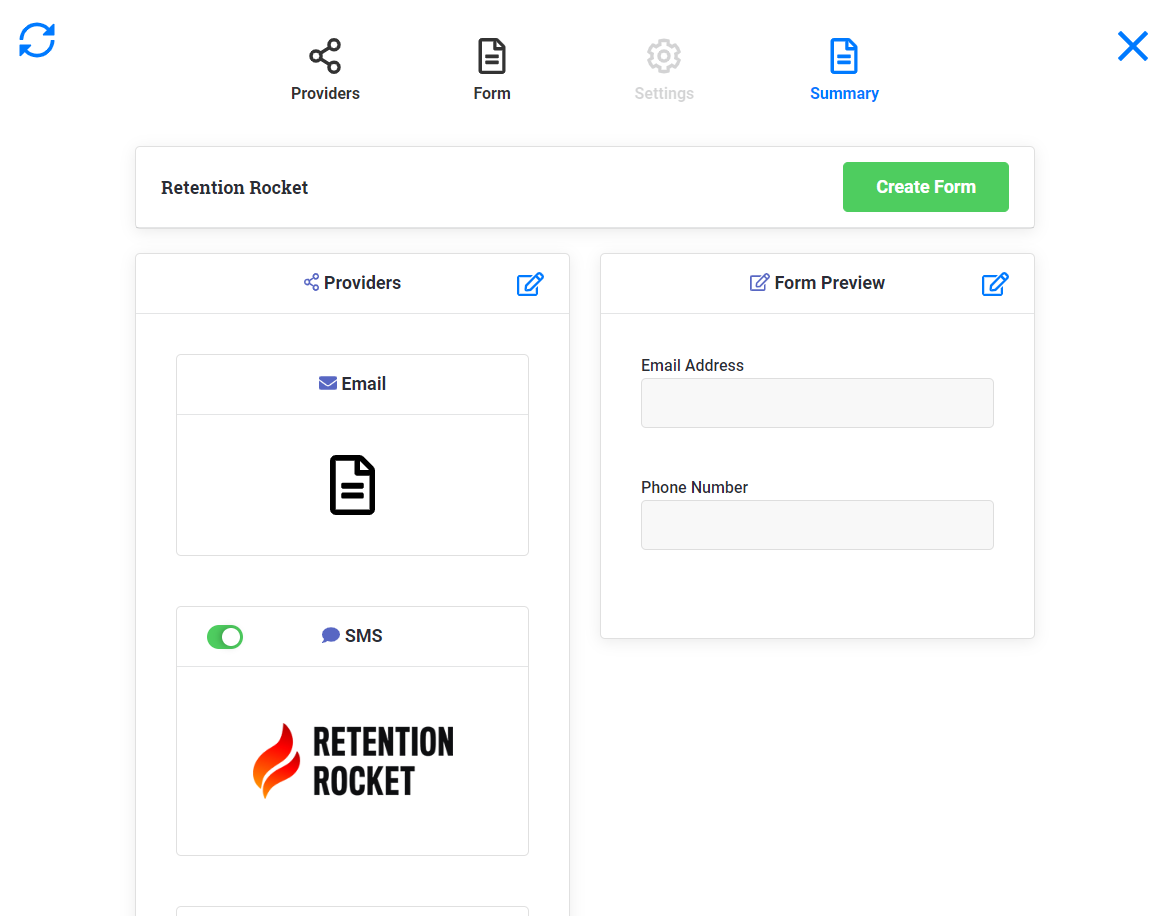The width and height of the screenshot is (1165, 916).
Task: Click the Phone Number field label
Action: point(694,488)
